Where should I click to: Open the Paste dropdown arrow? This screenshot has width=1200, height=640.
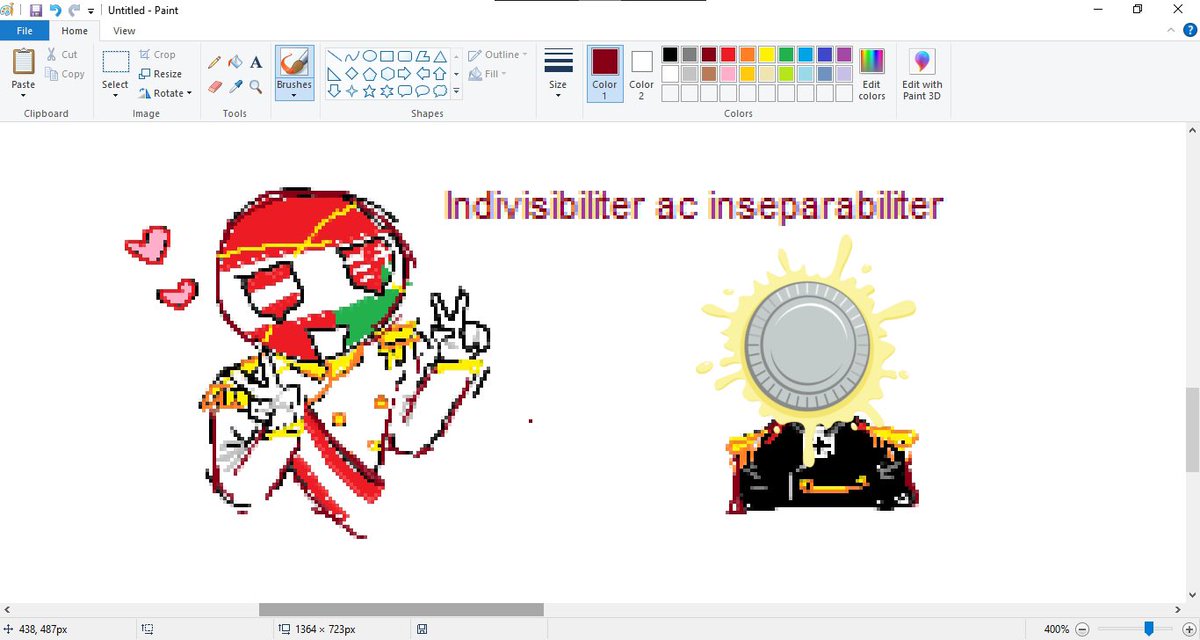coord(23,96)
